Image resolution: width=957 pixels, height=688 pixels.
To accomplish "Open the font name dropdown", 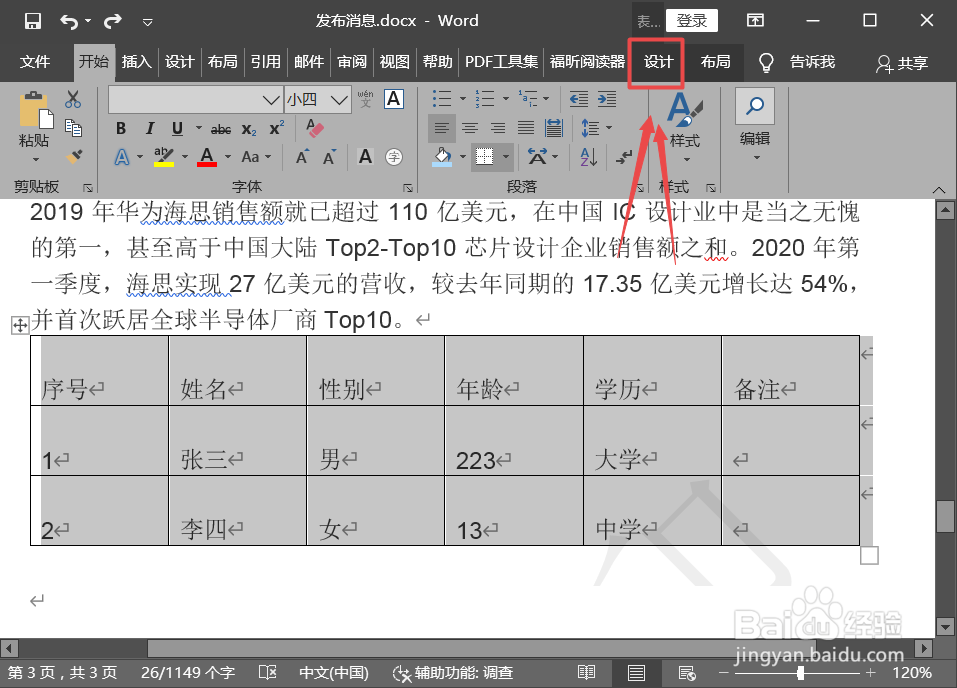I will click(x=270, y=100).
